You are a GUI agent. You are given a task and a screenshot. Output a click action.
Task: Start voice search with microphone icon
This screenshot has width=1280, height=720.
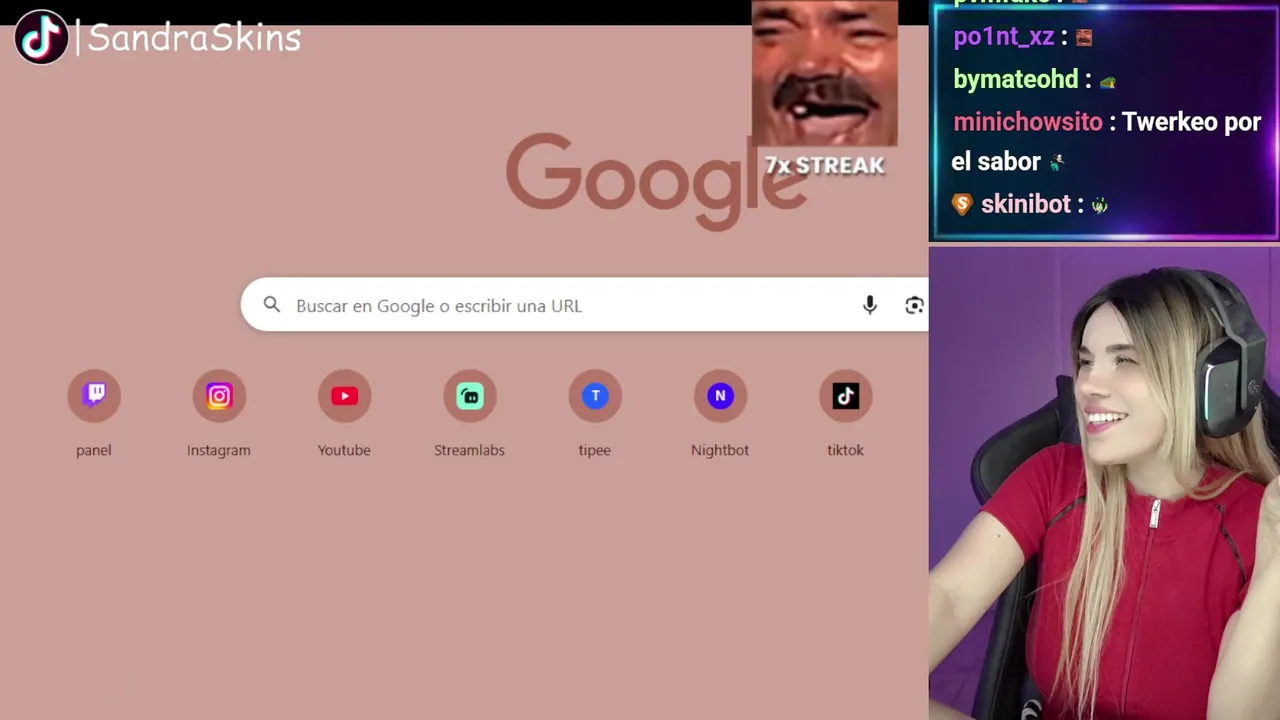(x=870, y=305)
